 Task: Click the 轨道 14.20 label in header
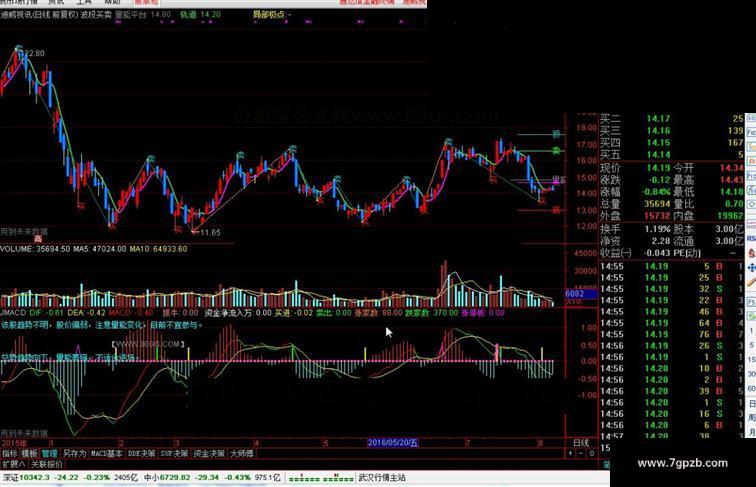point(201,14)
